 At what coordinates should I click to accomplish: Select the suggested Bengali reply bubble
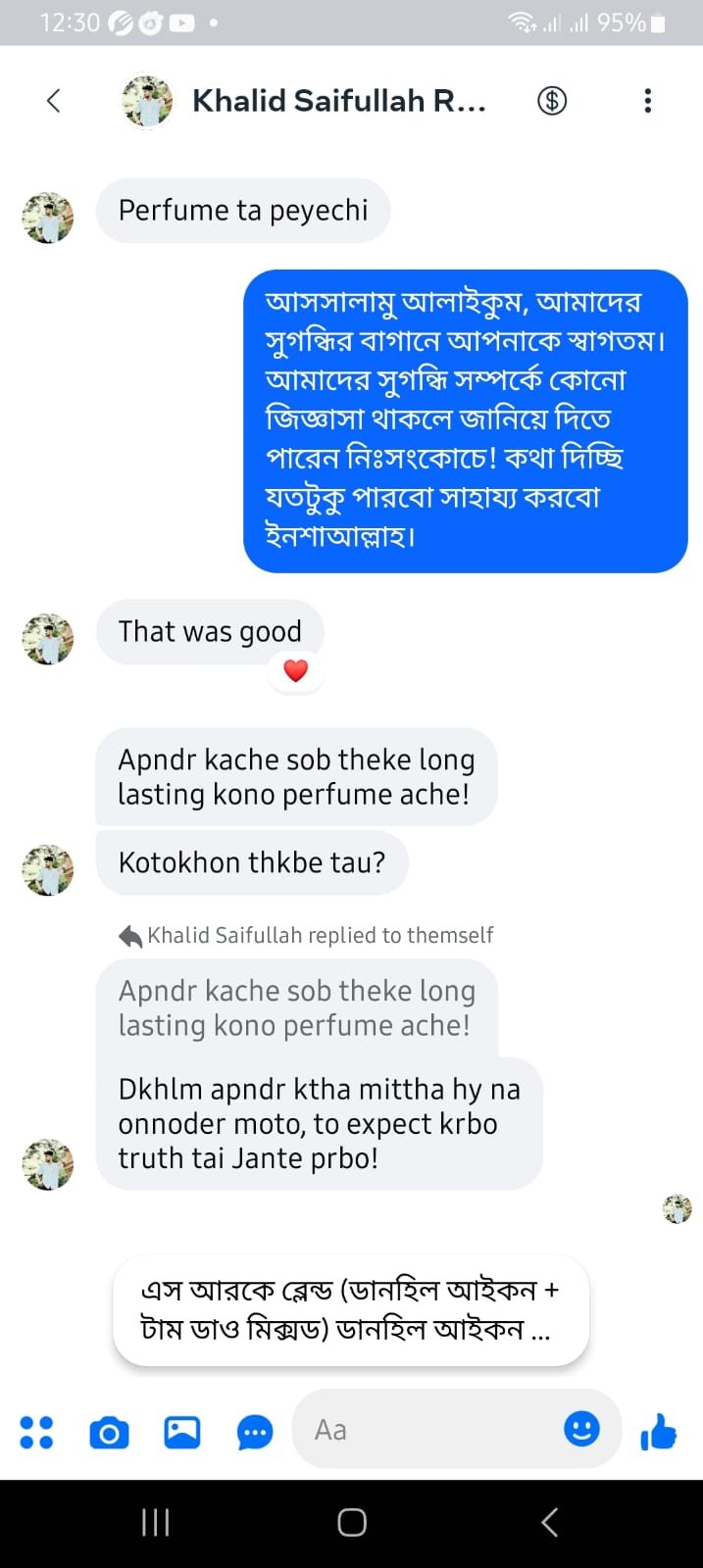350,1310
